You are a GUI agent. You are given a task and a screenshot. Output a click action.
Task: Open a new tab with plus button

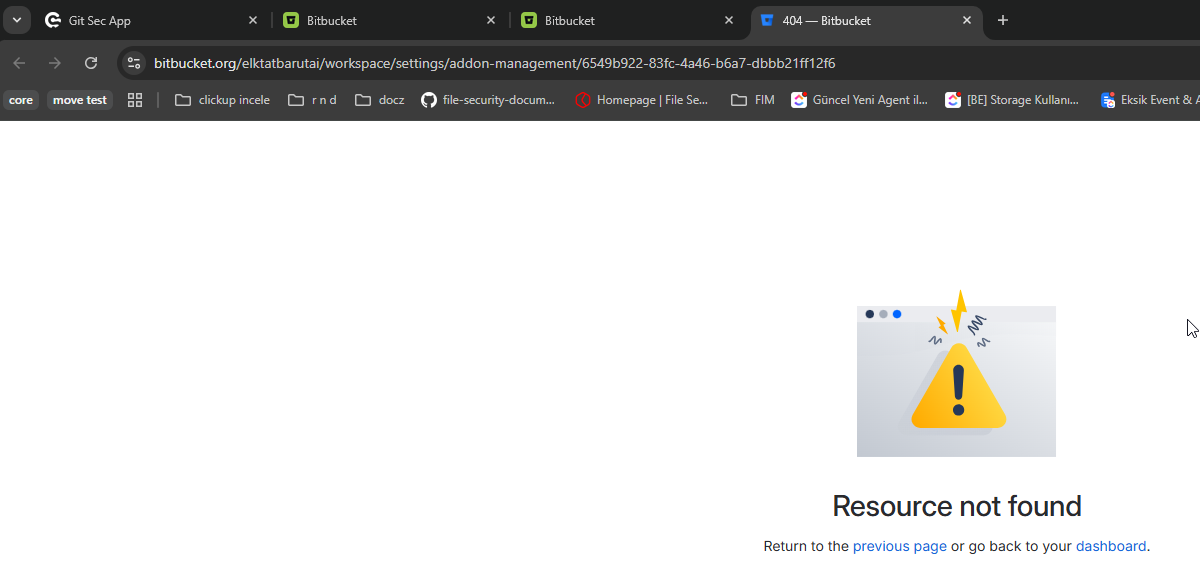[x=1003, y=20]
